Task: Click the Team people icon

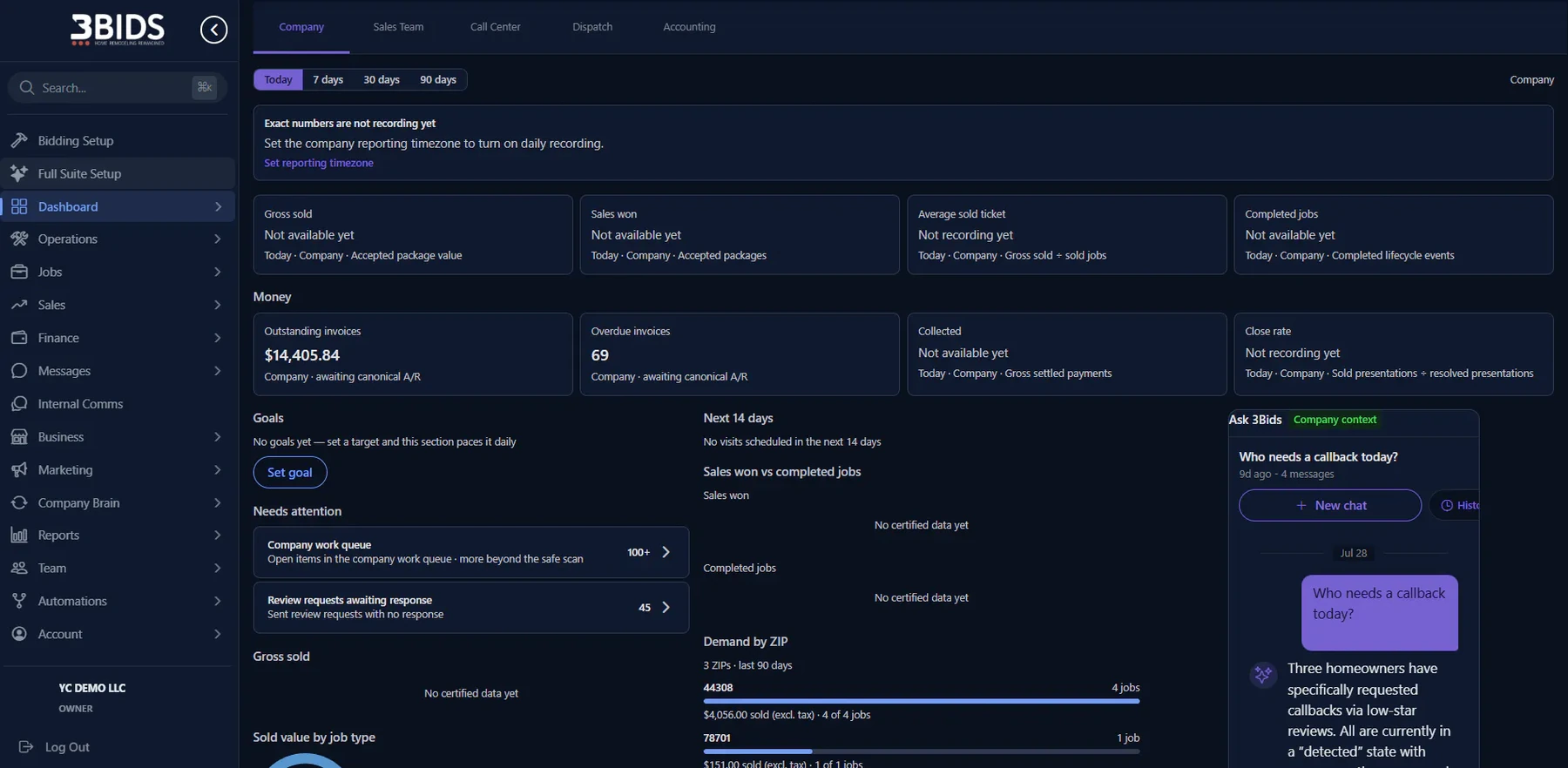Action: 19,568
